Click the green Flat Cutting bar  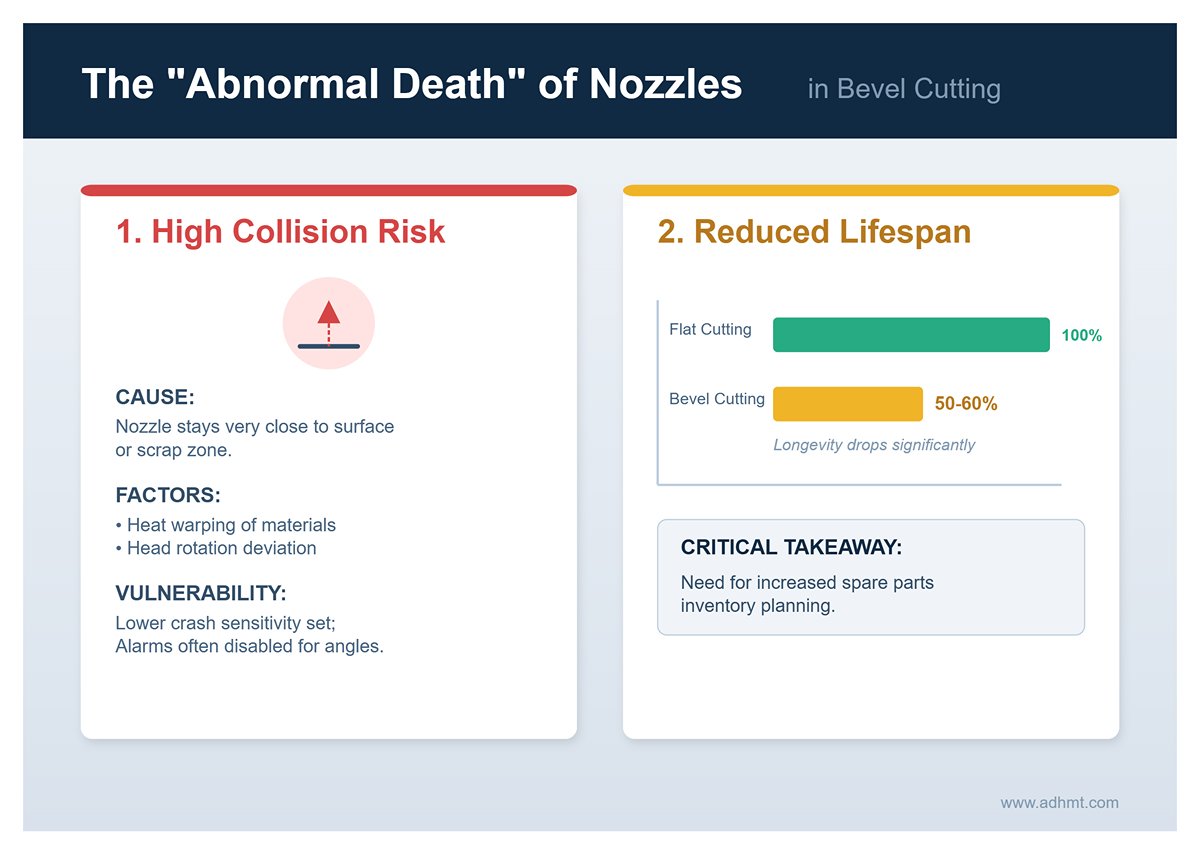click(x=911, y=335)
